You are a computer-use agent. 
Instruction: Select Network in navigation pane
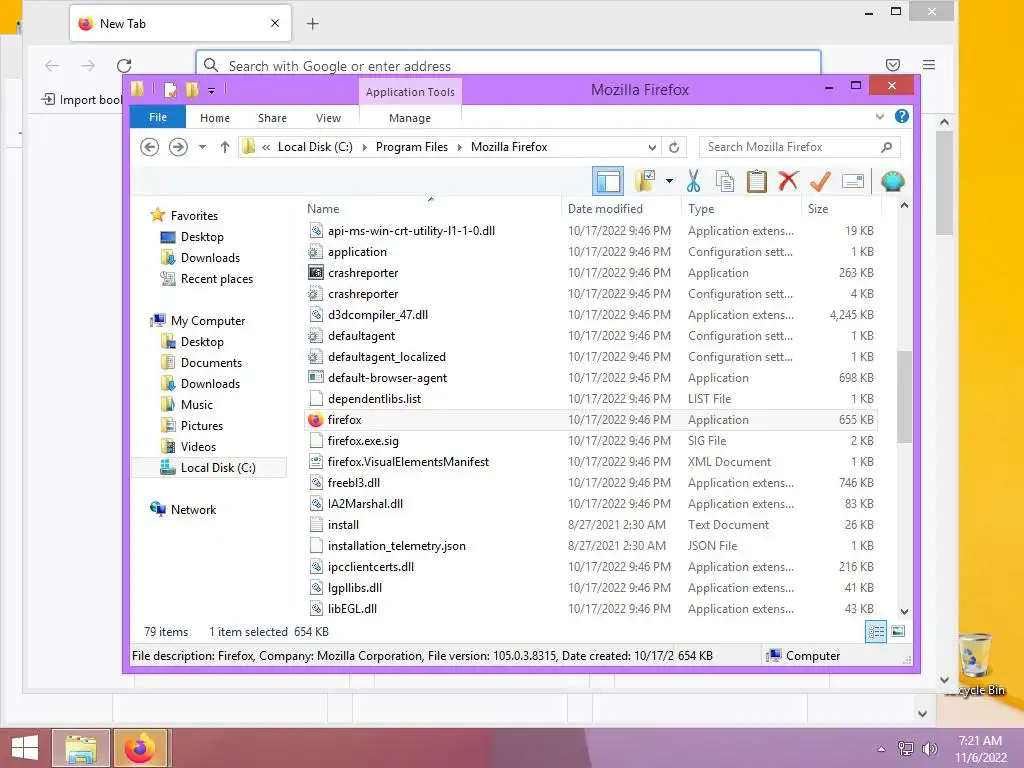coord(193,509)
